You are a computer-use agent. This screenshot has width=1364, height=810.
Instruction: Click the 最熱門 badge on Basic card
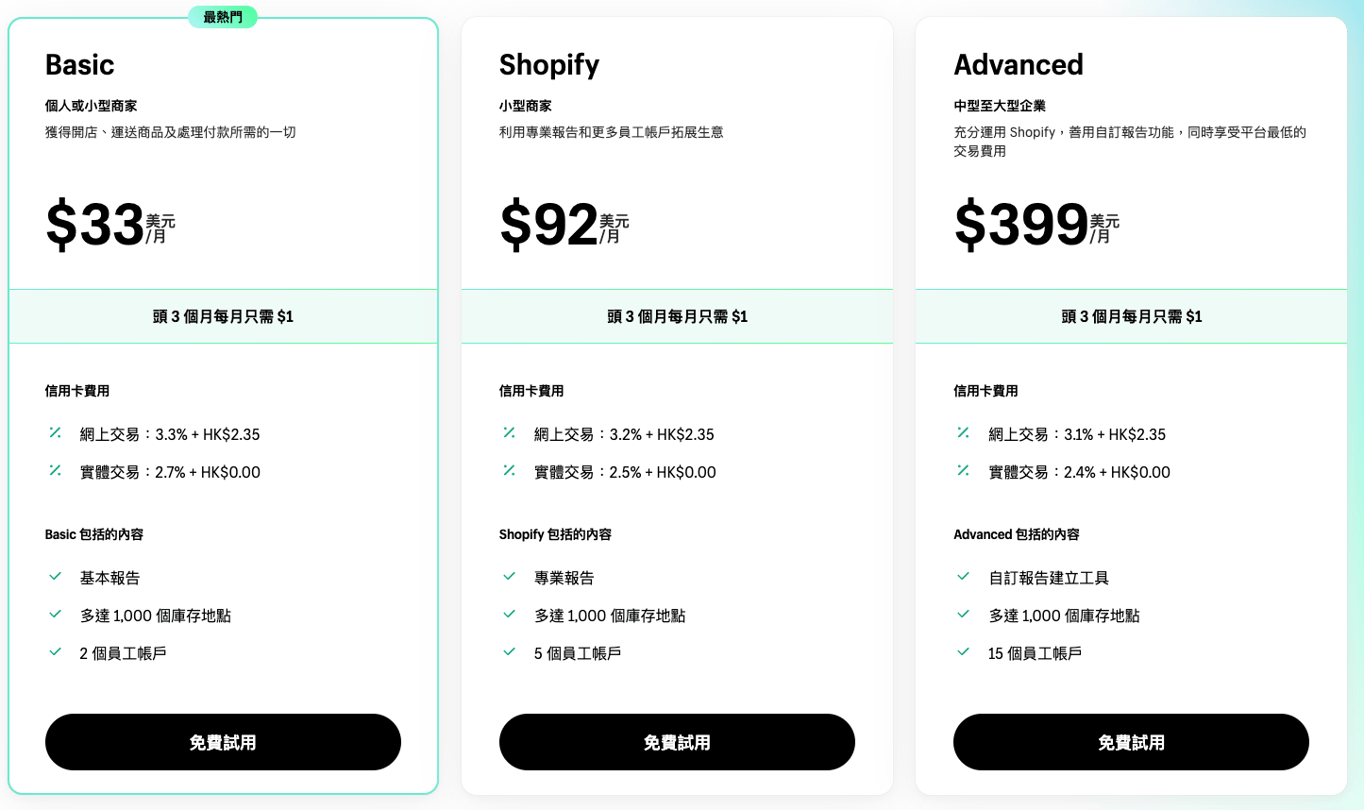pos(223,17)
